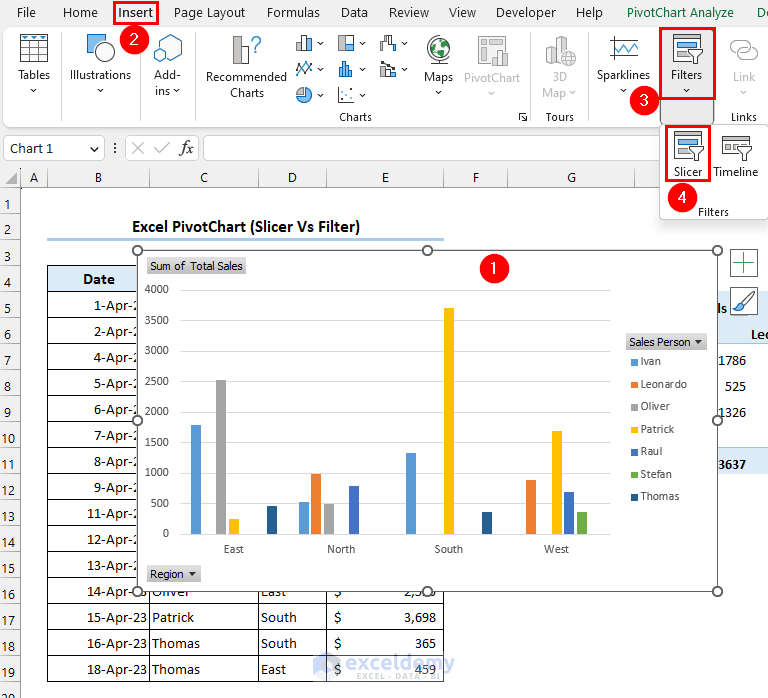768x698 pixels.
Task: Switch to the Page Layout tab
Action: (209, 12)
